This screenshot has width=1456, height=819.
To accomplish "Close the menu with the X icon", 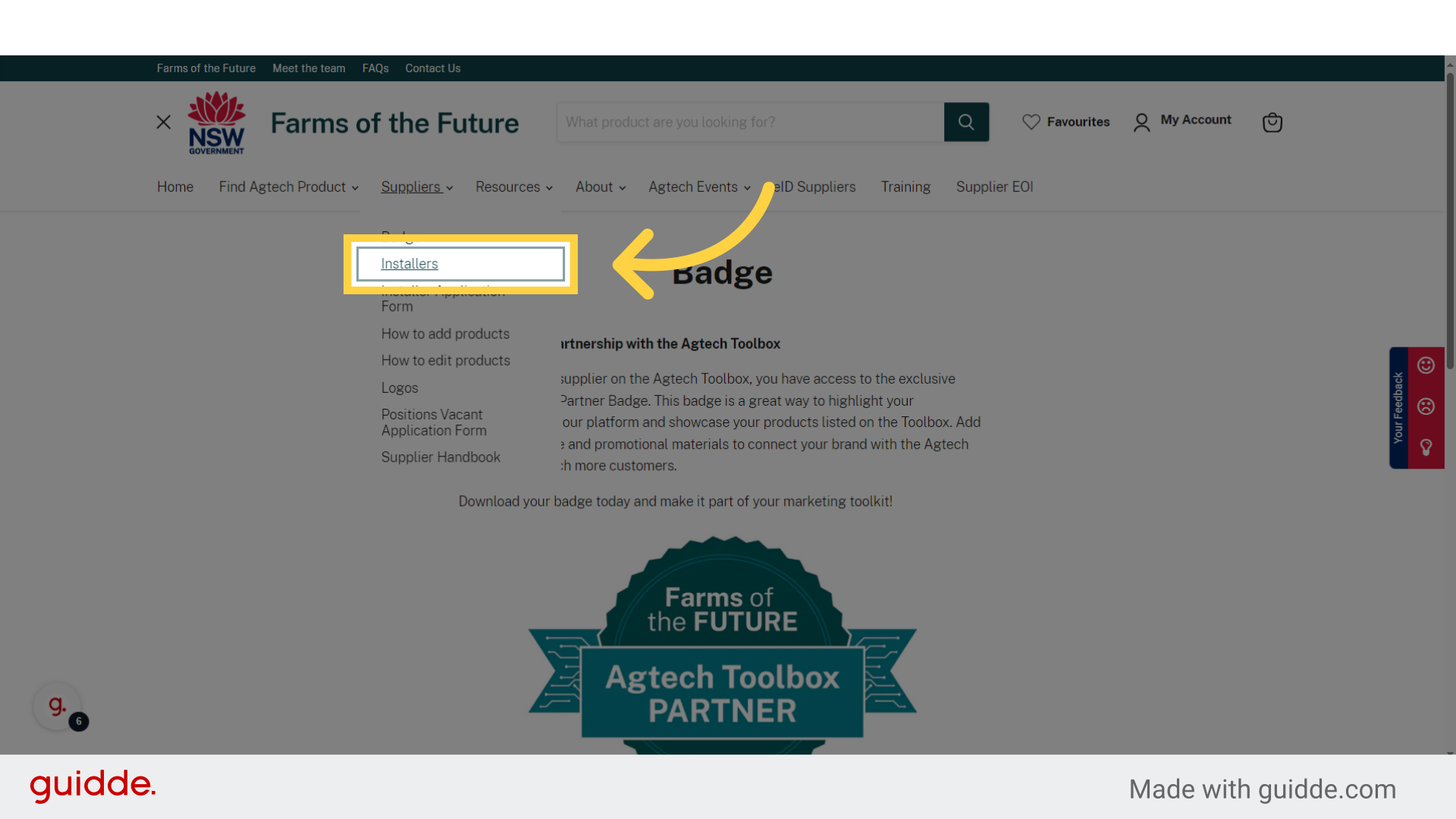I will (x=163, y=122).
